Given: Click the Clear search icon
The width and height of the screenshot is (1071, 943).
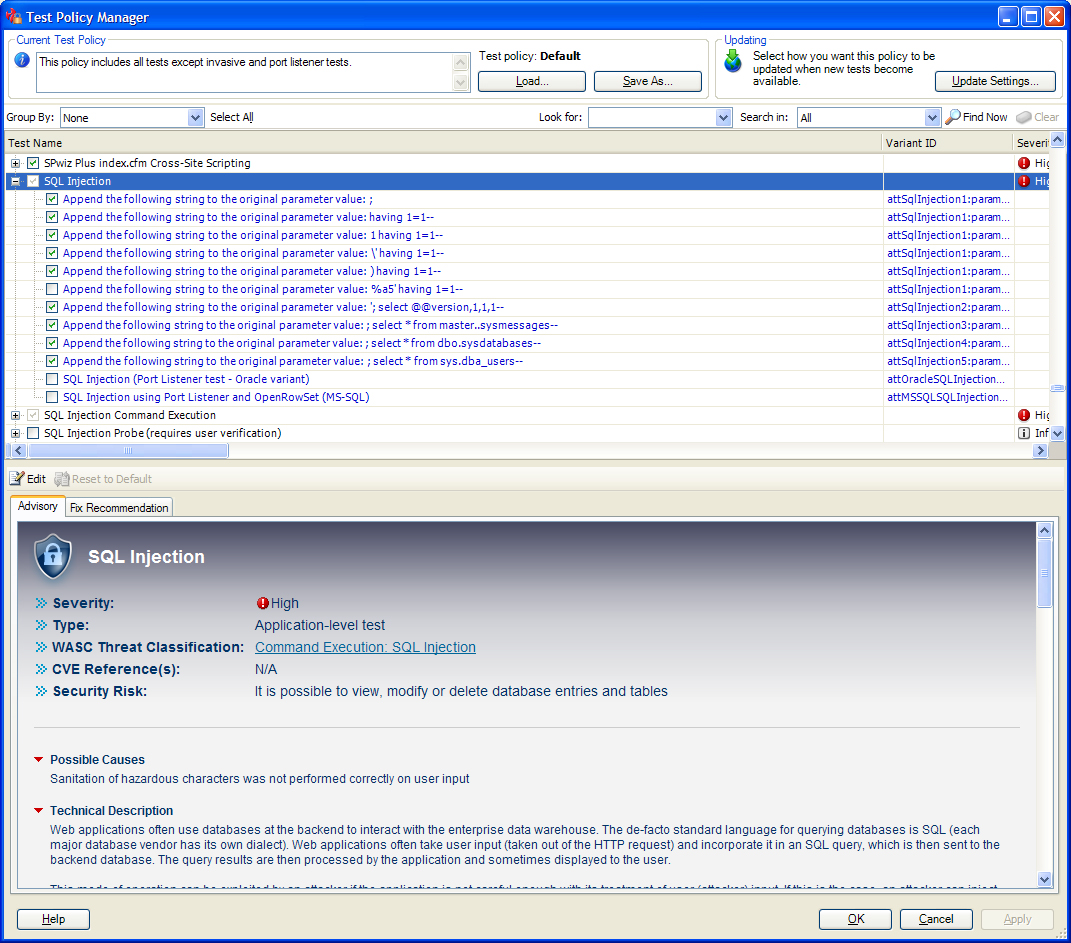Looking at the screenshot, I should (1023, 117).
